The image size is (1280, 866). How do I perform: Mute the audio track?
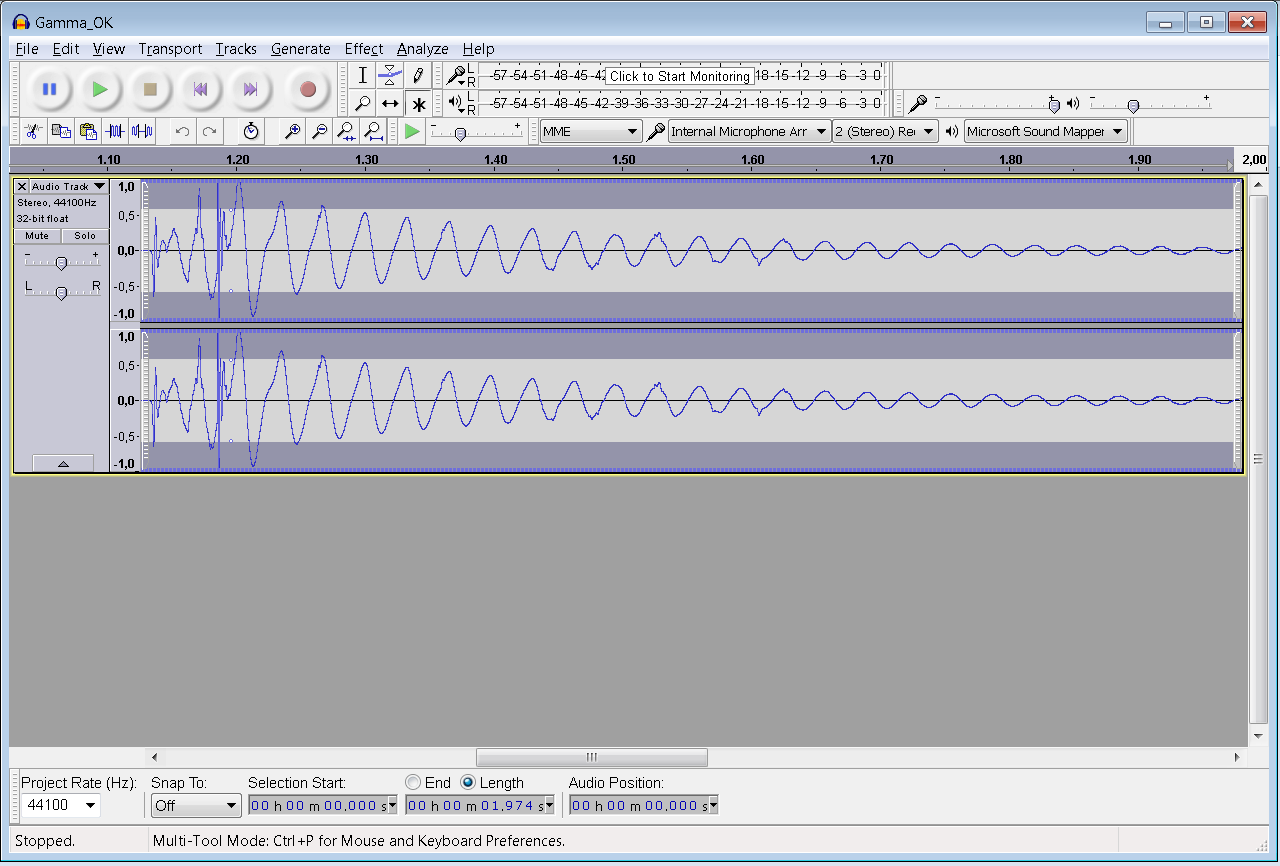37,236
